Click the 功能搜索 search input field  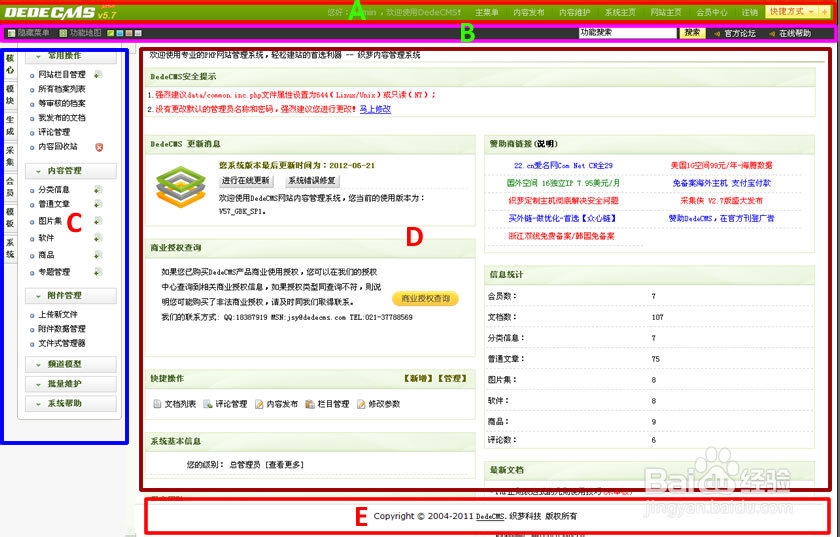[x=627, y=33]
